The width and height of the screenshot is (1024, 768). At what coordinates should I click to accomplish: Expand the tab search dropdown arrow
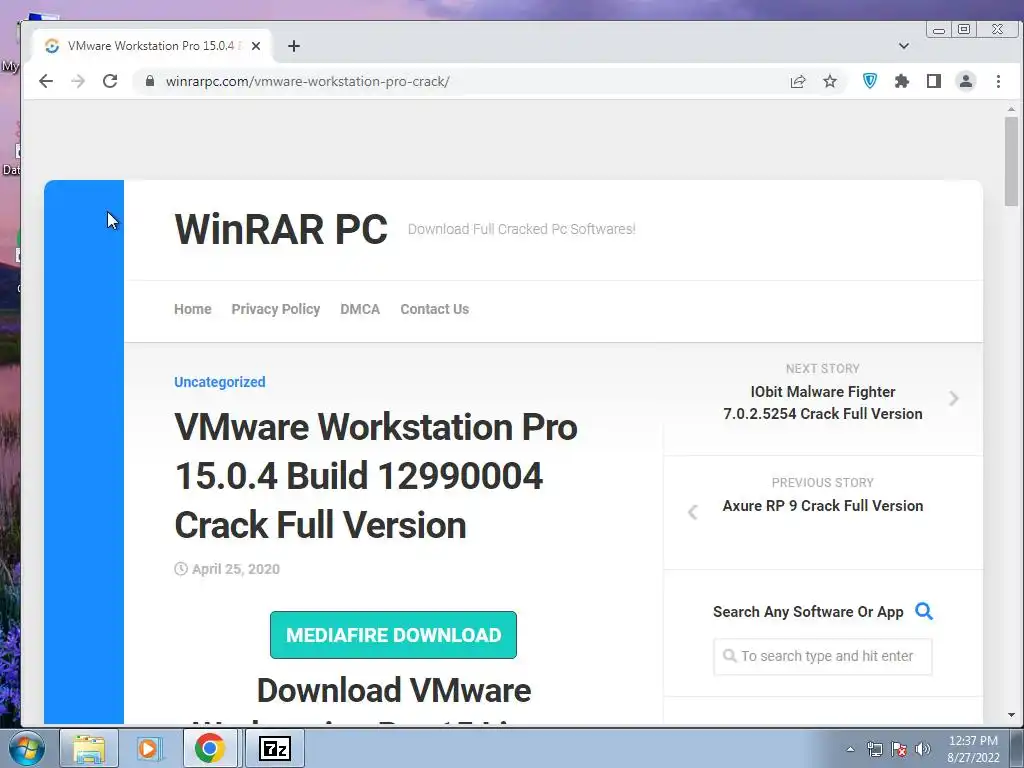pyautogui.click(x=904, y=46)
